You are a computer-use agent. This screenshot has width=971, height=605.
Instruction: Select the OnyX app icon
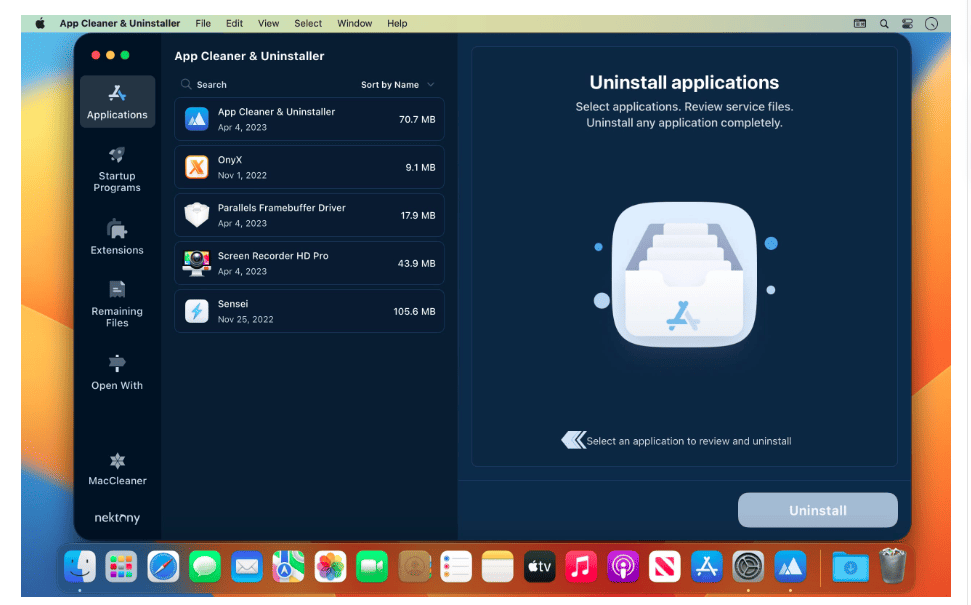point(197,167)
